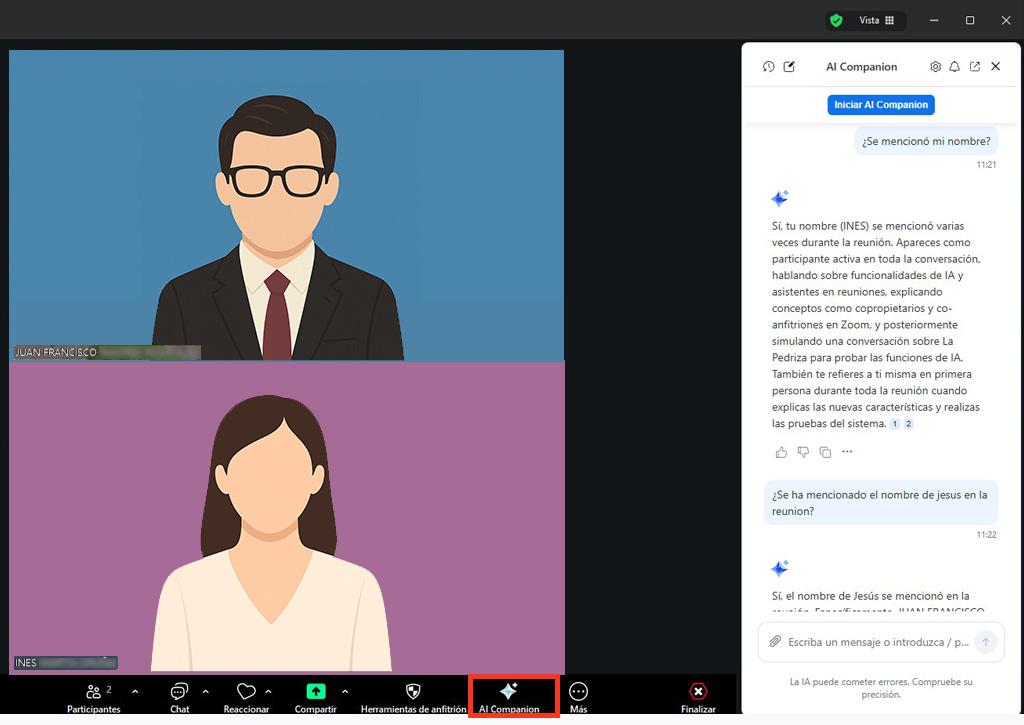Open citation reference 1
This screenshot has width=1024, height=725.
point(895,424)
